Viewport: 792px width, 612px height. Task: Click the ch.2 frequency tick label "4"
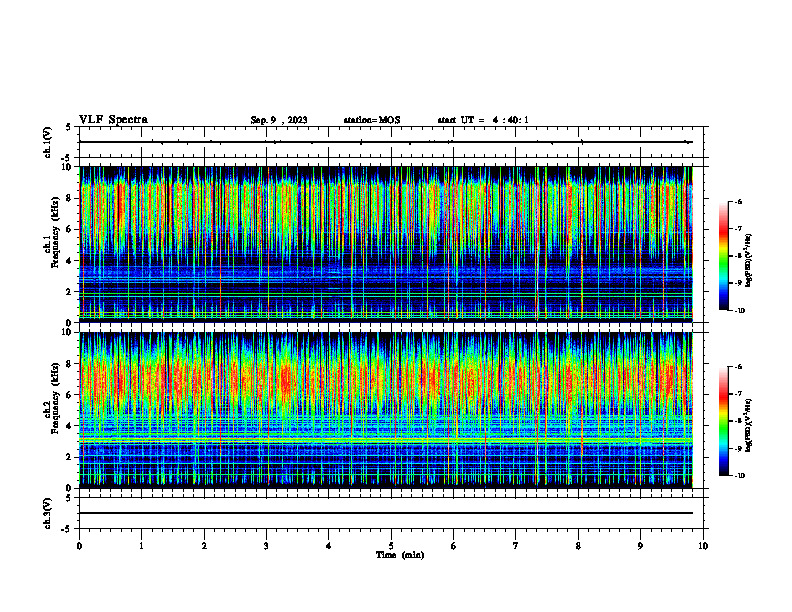pyautogui.click(x=70, y=426)
